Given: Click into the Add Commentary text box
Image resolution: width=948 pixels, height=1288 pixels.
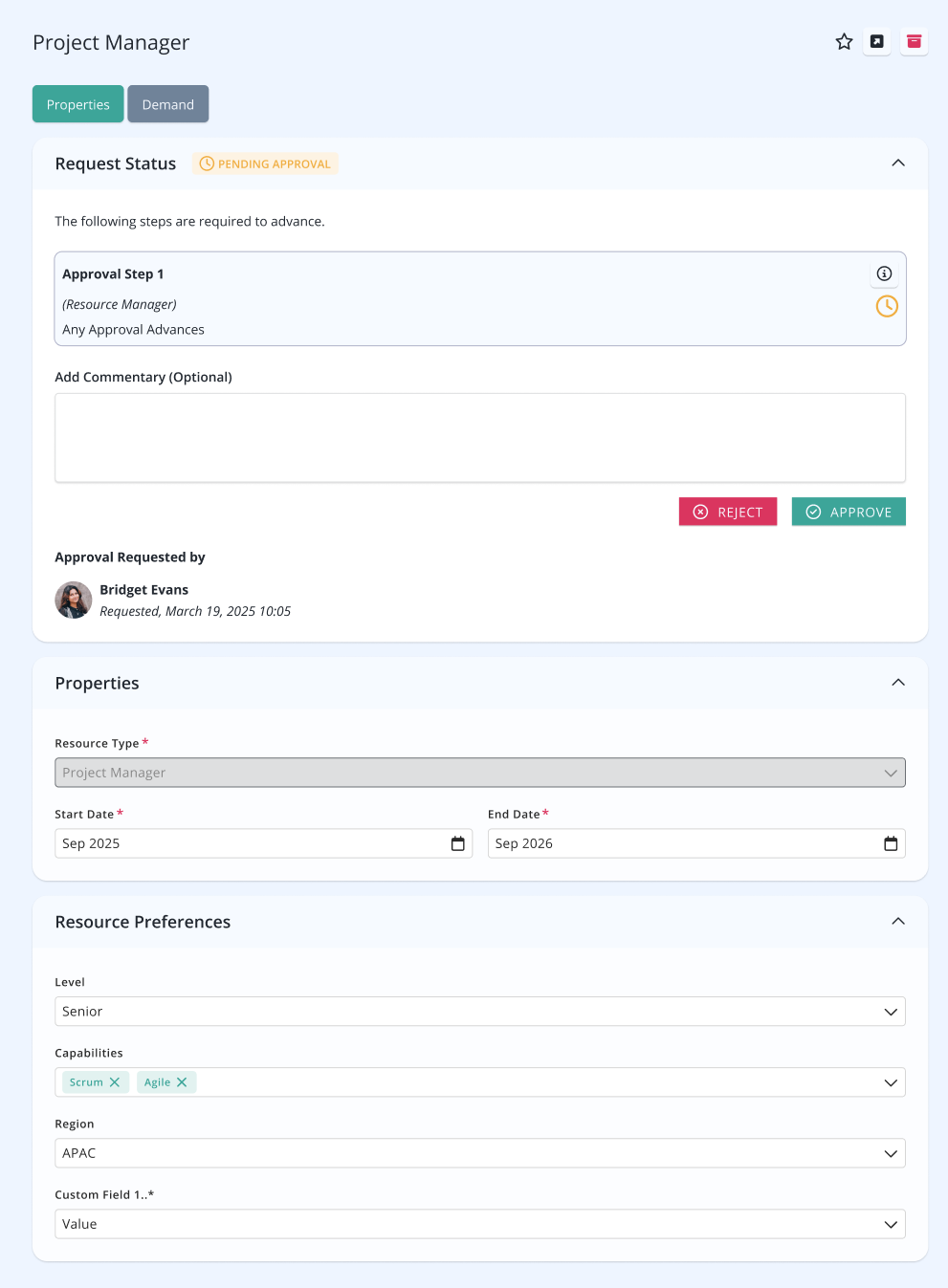Looking at the screenshot, I should coord(480,438).
